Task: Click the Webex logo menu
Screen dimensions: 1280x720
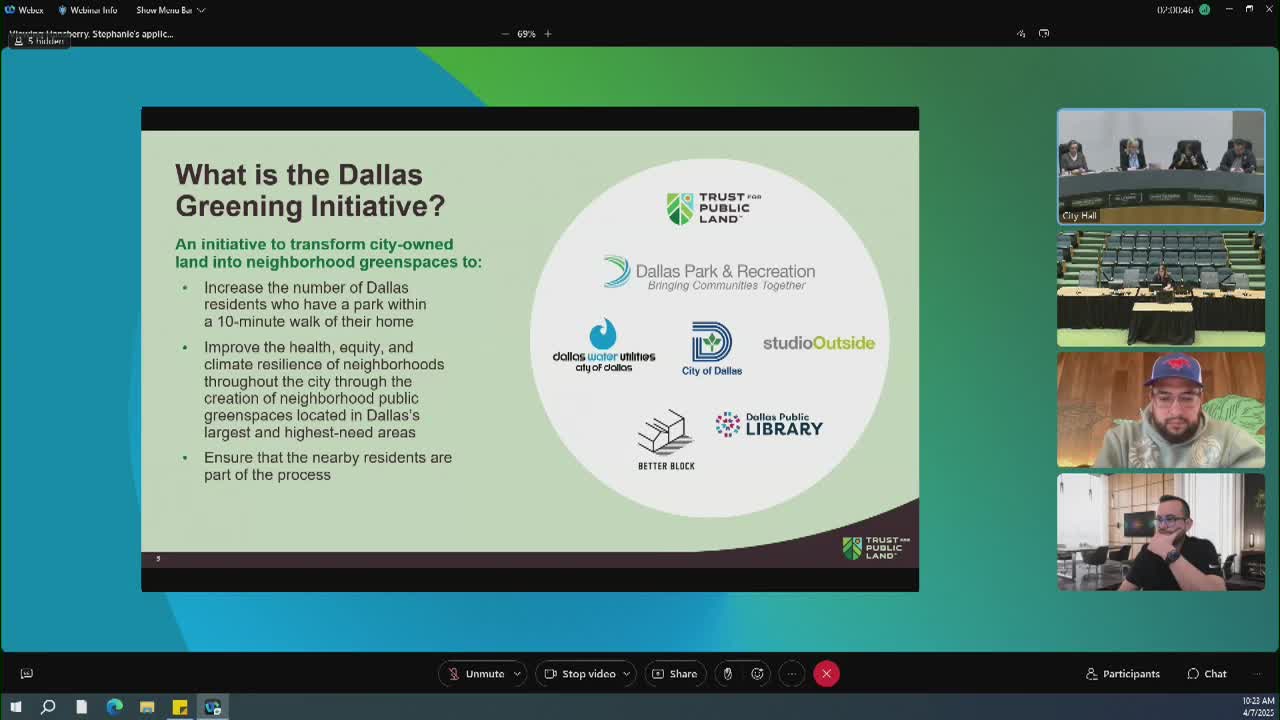Action: click(x=24, y=10)
